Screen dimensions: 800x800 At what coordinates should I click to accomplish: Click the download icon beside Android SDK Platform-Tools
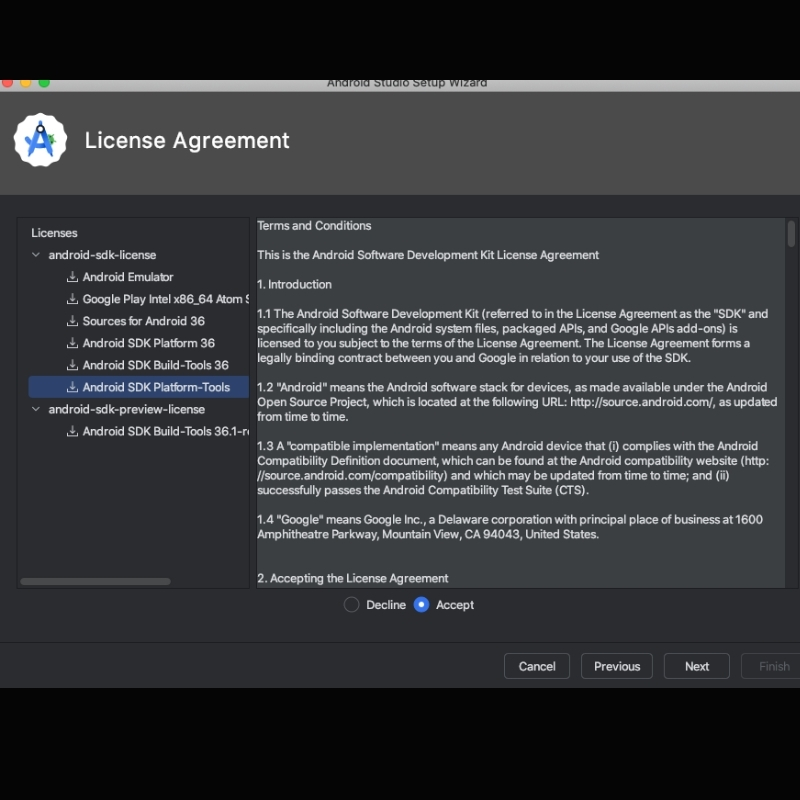tap(72, 387)
